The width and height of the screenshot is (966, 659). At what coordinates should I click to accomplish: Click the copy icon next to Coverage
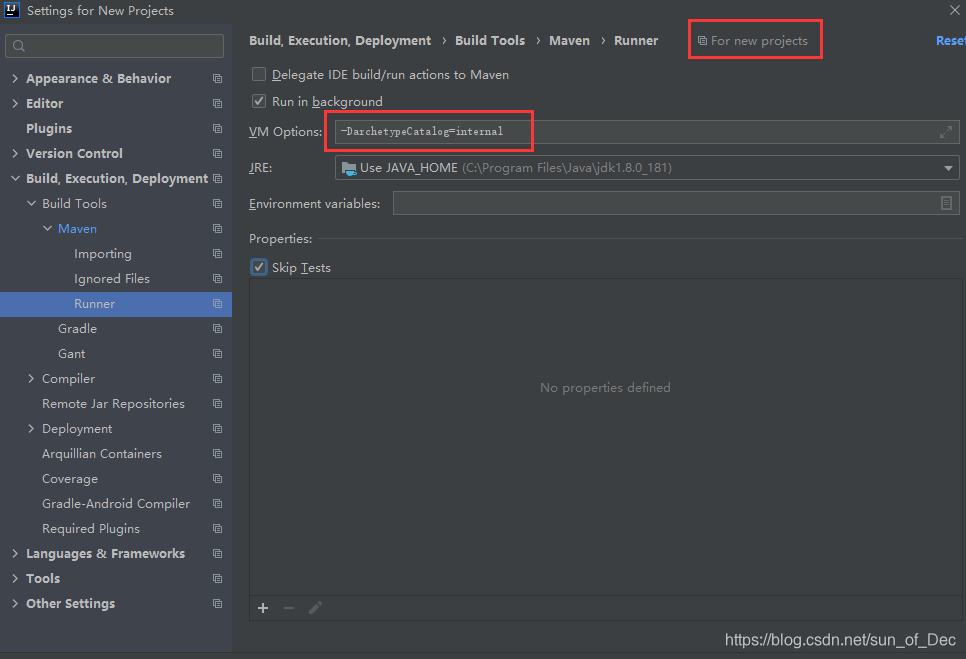(x=217, y=479)
